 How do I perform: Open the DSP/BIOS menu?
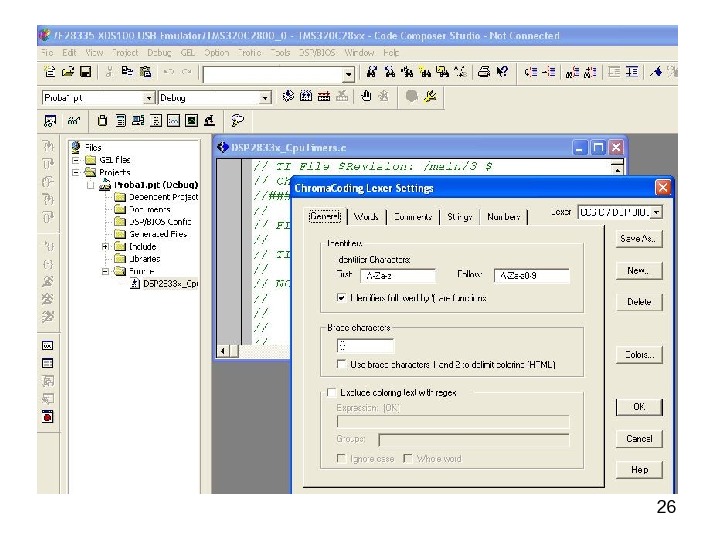click(x=317, y=53)
